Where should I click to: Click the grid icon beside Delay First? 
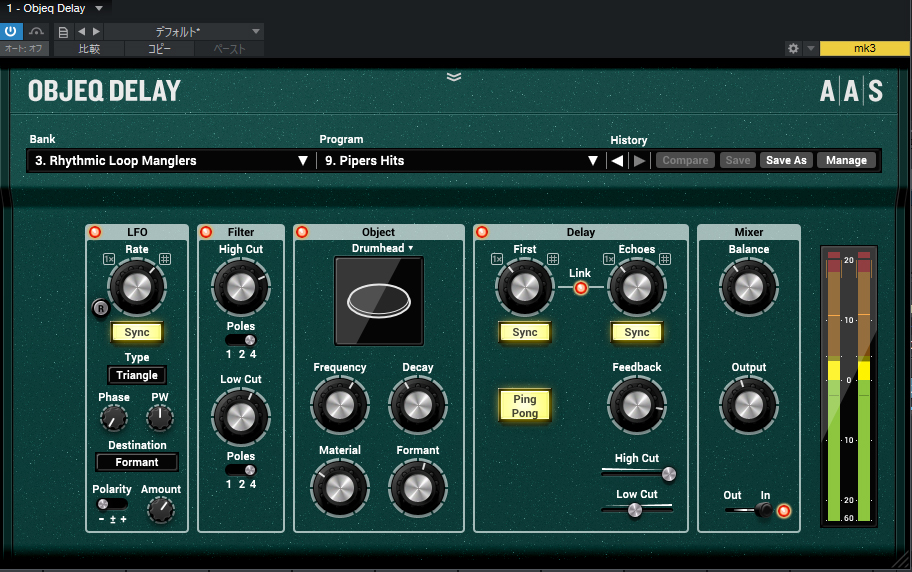[553, 259]
